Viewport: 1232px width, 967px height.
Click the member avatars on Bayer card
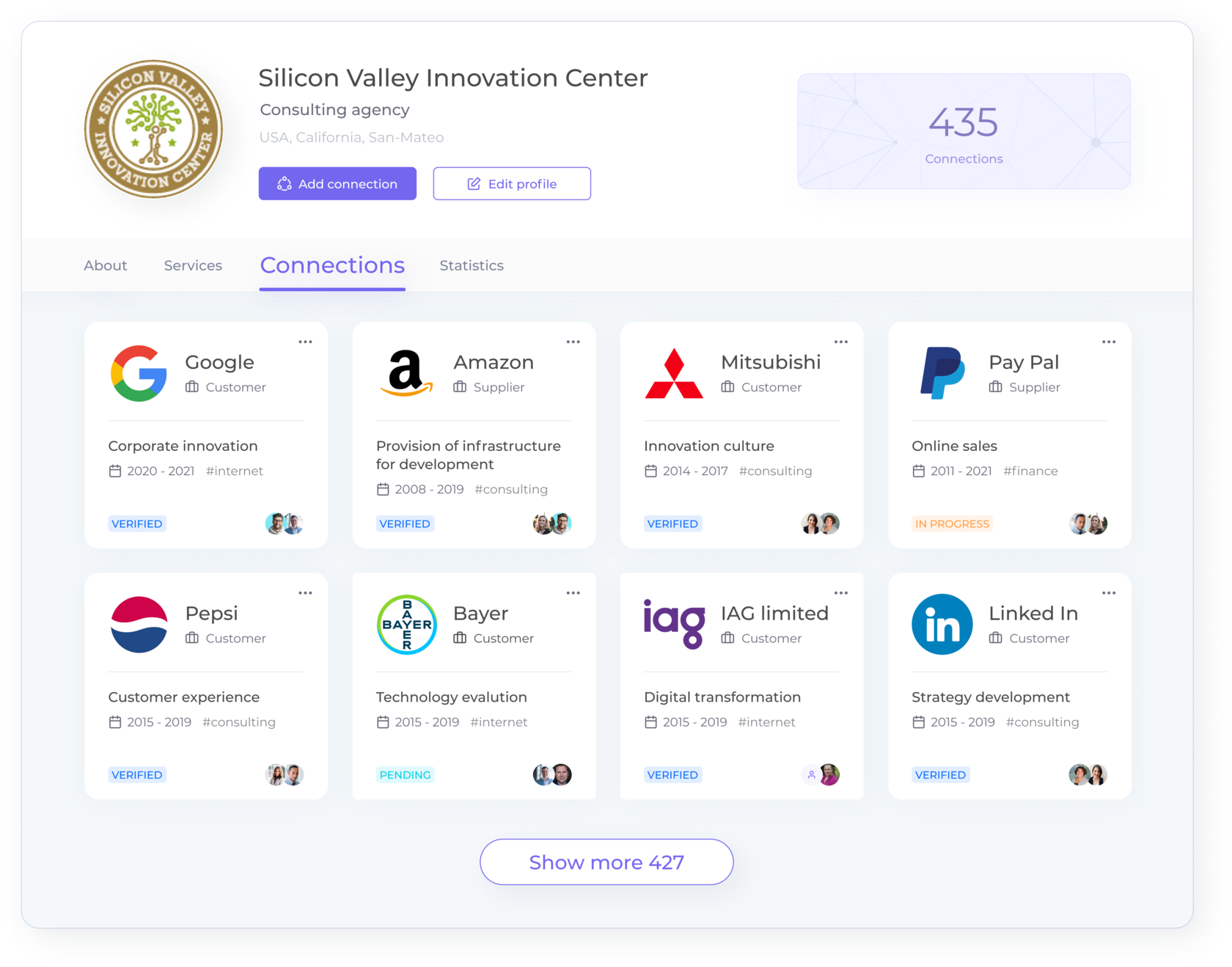click(552, 775)
